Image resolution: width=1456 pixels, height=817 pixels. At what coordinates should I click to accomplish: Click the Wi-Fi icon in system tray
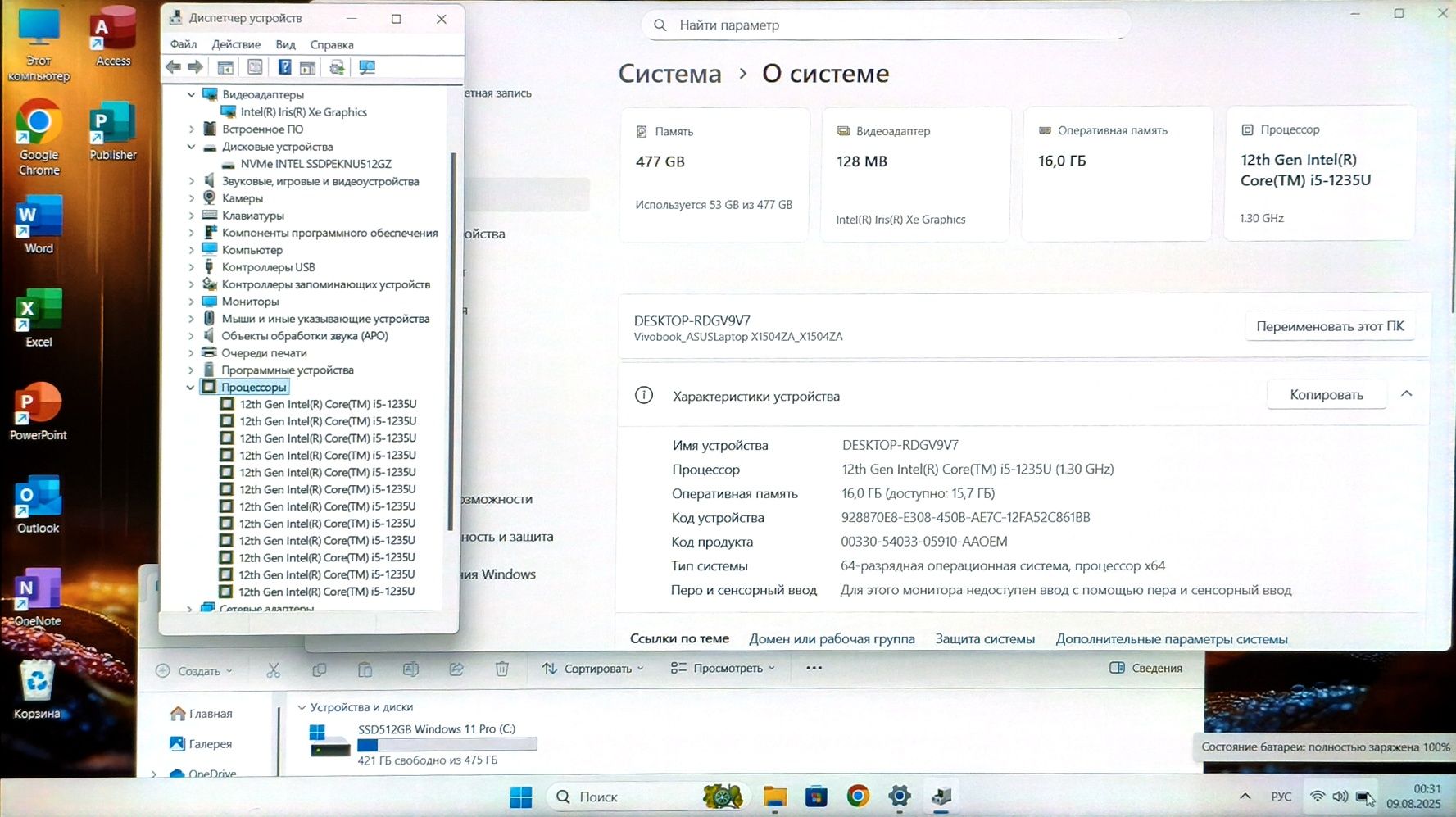tap(1318, 797)
